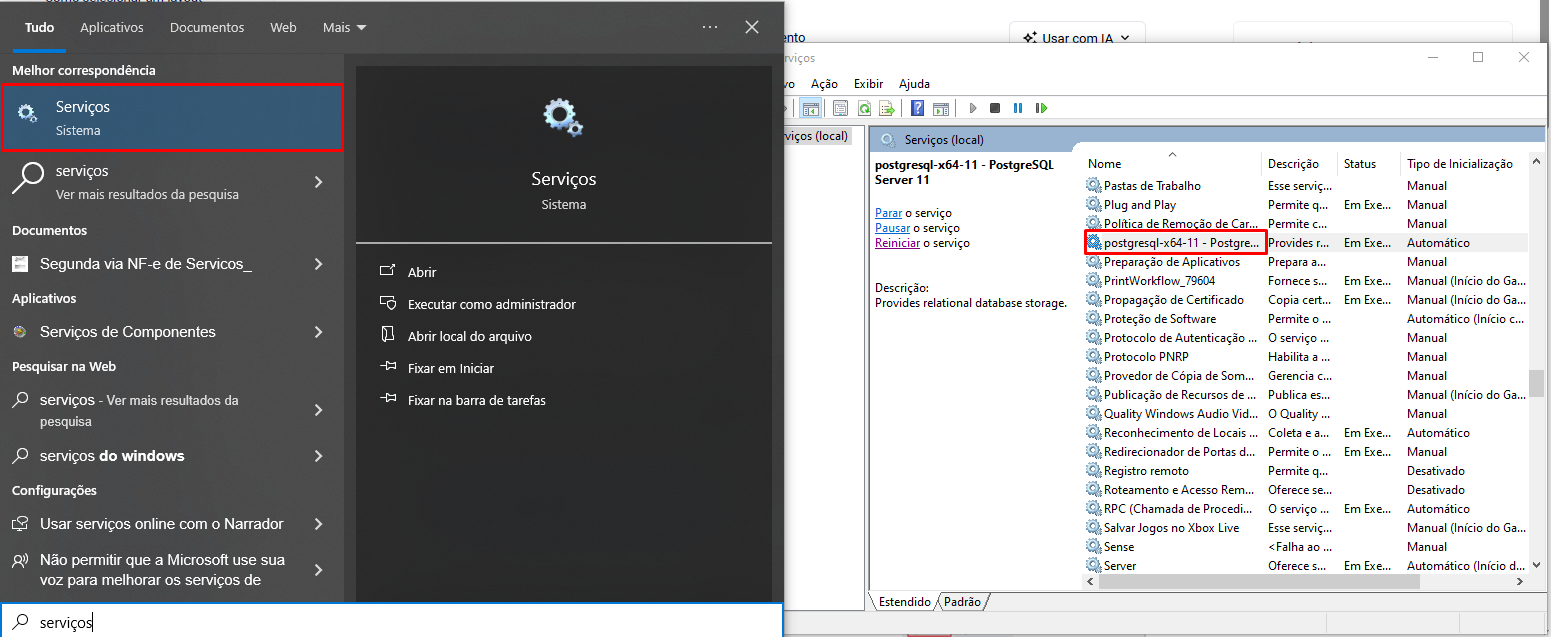Viewport: 1551px width, 637px height.
Task: Open Serviços best match result
Action: tap(172, 118)
